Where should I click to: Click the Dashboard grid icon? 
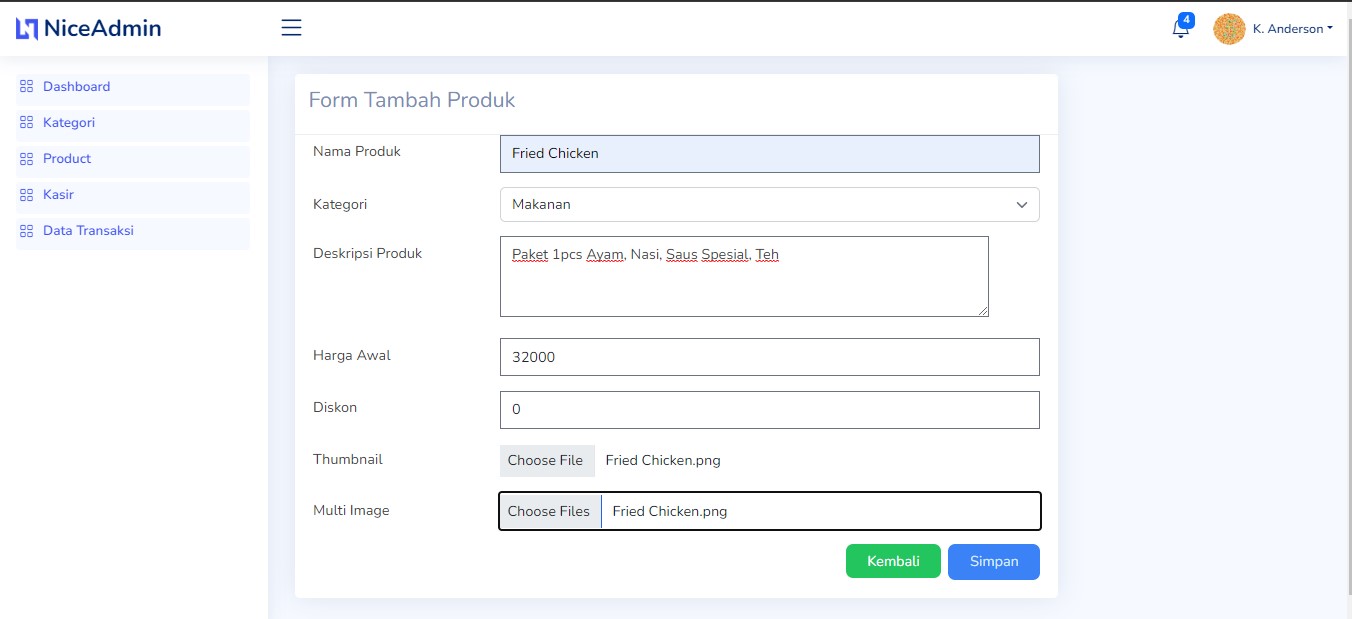[25, 87]
